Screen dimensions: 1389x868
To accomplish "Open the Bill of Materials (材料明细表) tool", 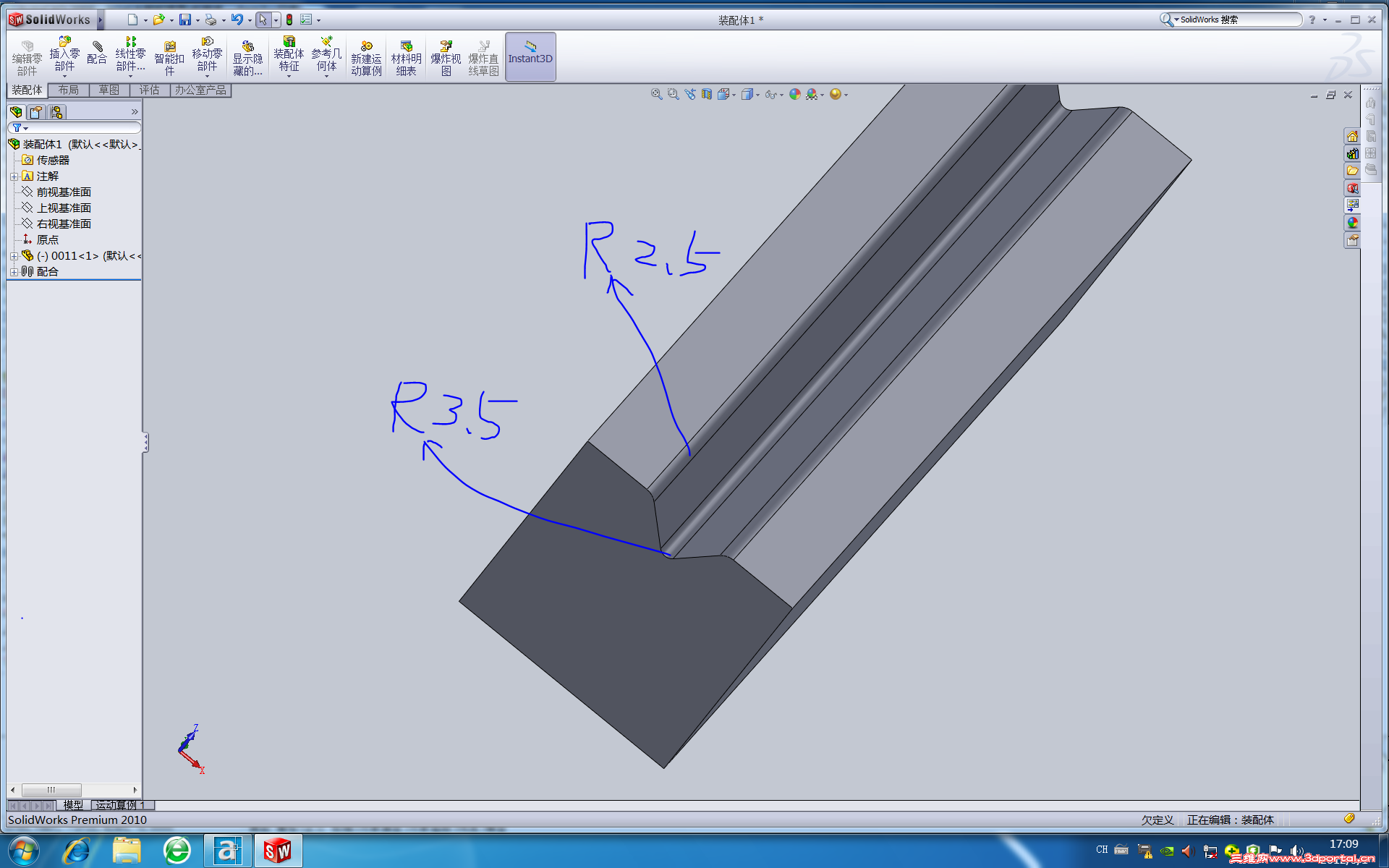I will click(x=406, y=58).
